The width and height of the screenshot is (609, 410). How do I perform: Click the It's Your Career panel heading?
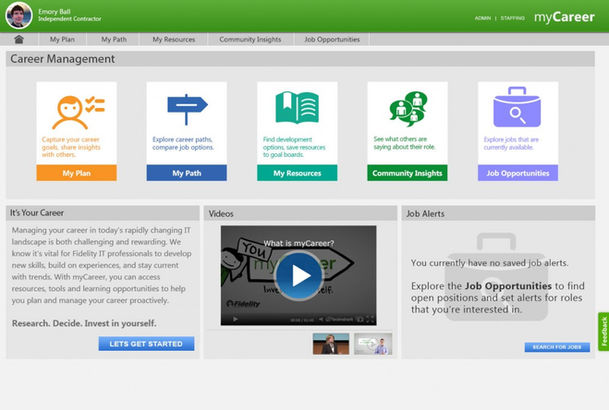coord(37,213)
